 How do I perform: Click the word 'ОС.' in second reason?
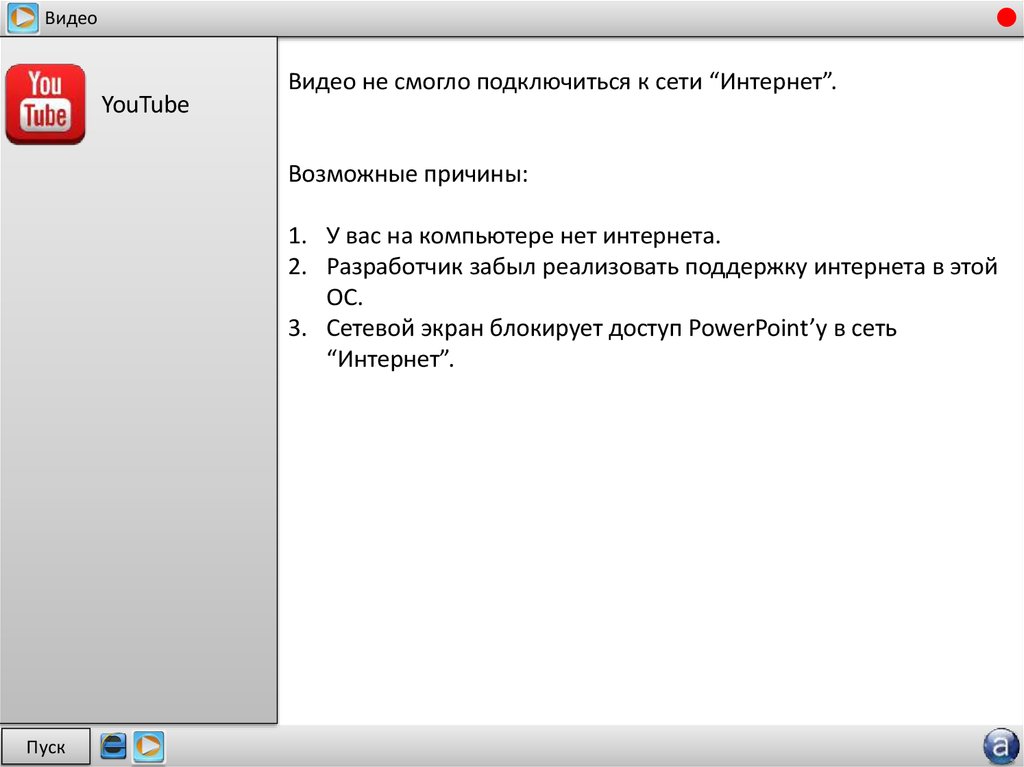[x=343, y=298]
